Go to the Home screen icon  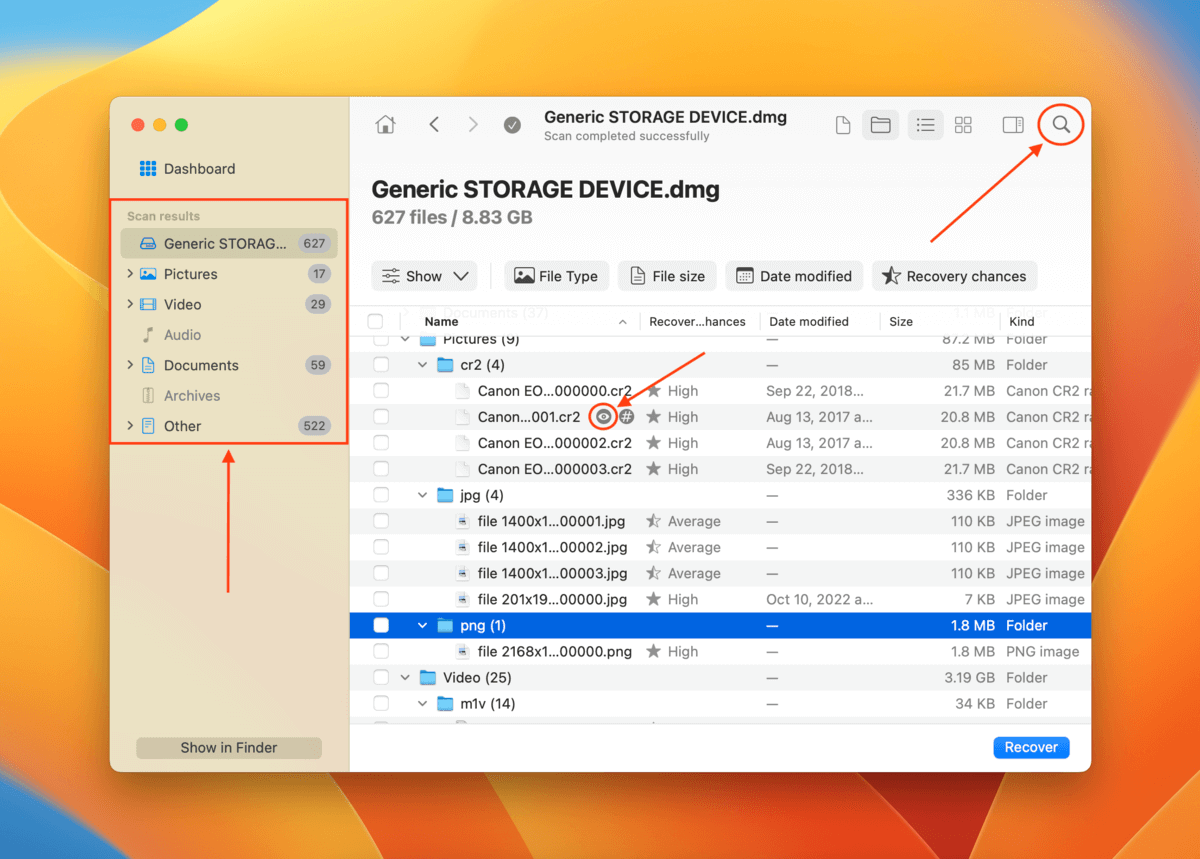tap(385, 125)
